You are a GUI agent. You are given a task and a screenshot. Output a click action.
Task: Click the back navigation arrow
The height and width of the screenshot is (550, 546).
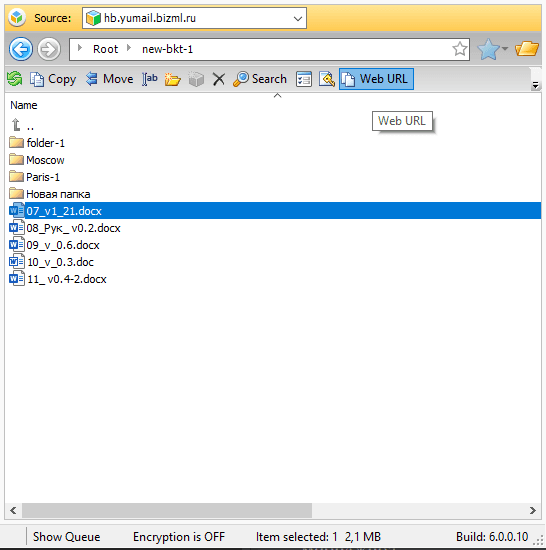(x=21, y=49)
